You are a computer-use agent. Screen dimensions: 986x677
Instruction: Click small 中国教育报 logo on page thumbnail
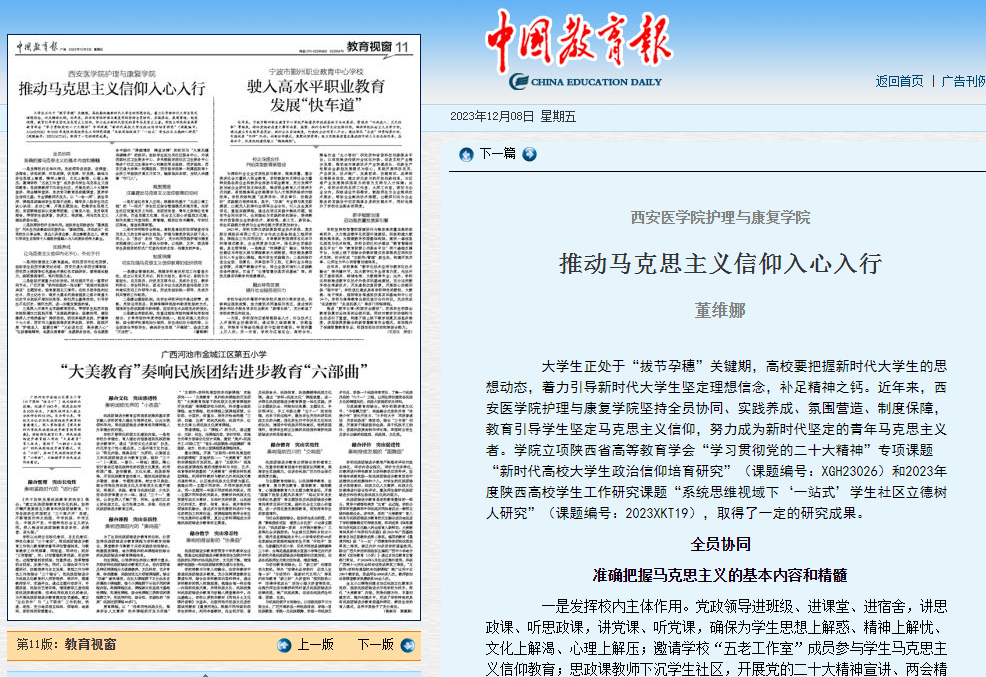tap(38, 47)
